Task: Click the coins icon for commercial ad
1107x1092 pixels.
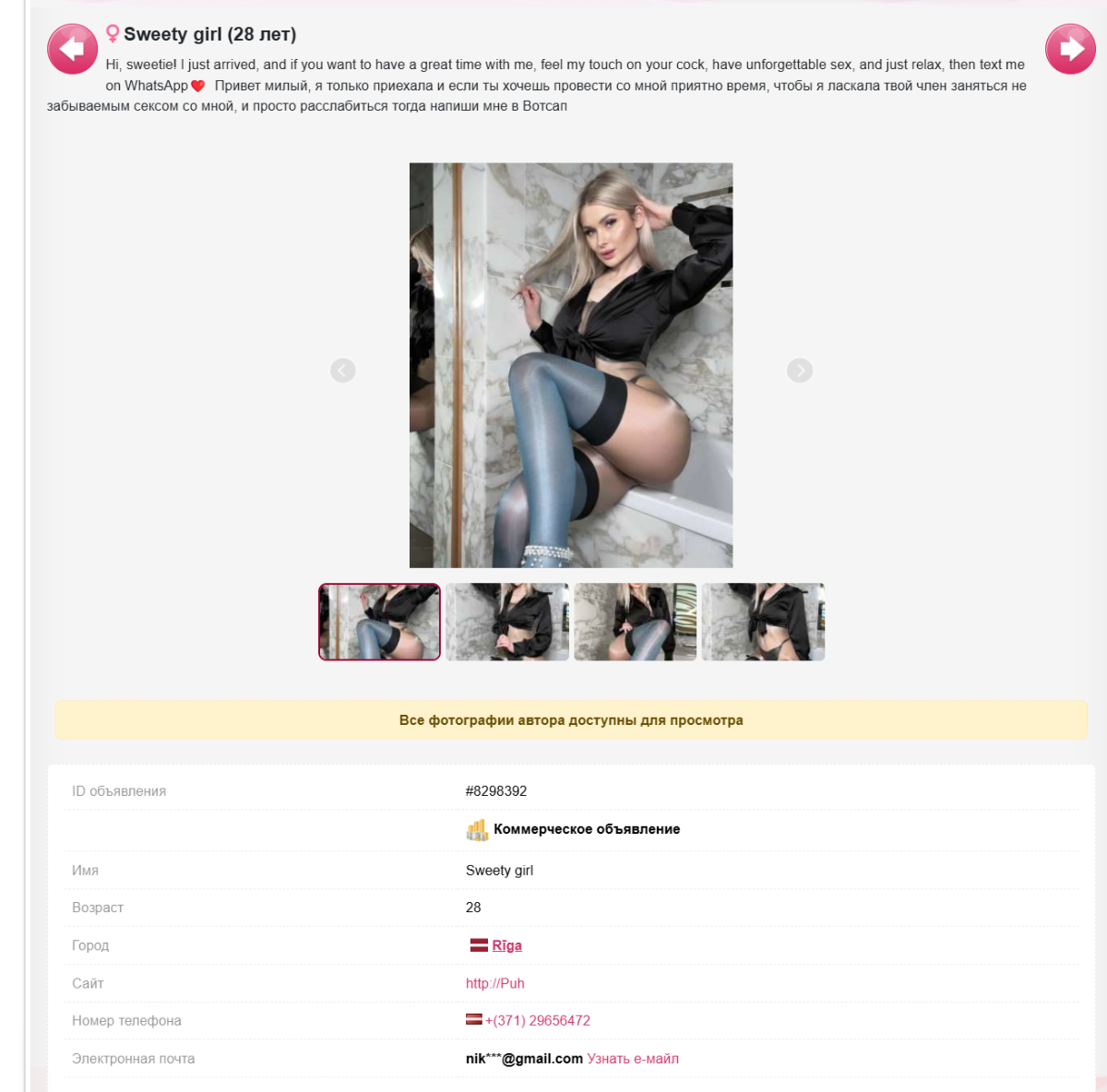Action: click(x=477, y=830)
